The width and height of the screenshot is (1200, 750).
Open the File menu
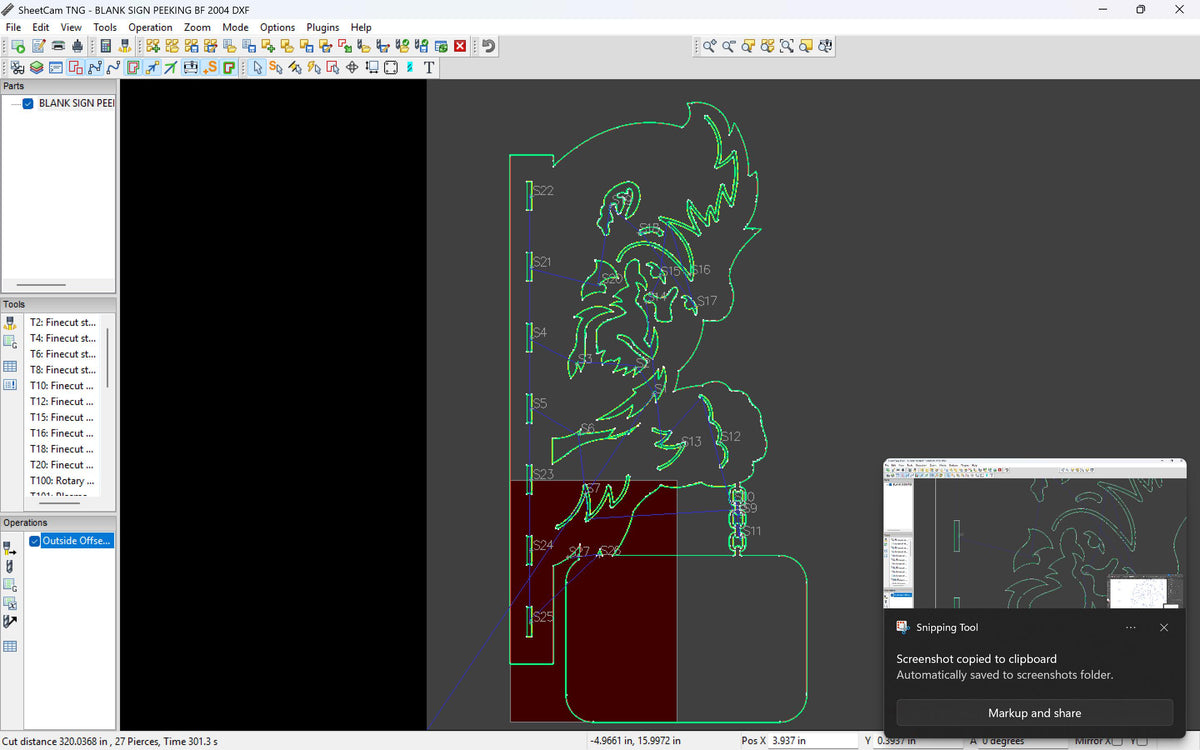click(13, 27)
